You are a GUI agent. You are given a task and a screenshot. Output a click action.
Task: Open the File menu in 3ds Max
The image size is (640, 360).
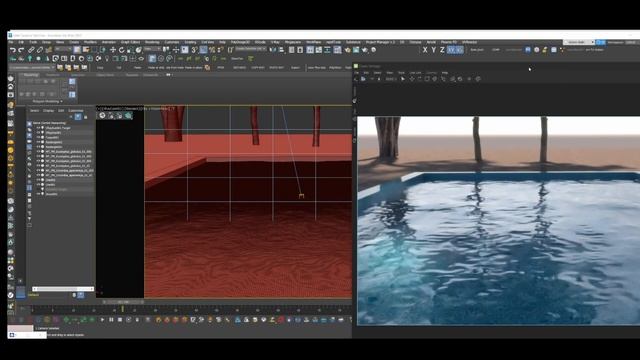click(11, 42)
